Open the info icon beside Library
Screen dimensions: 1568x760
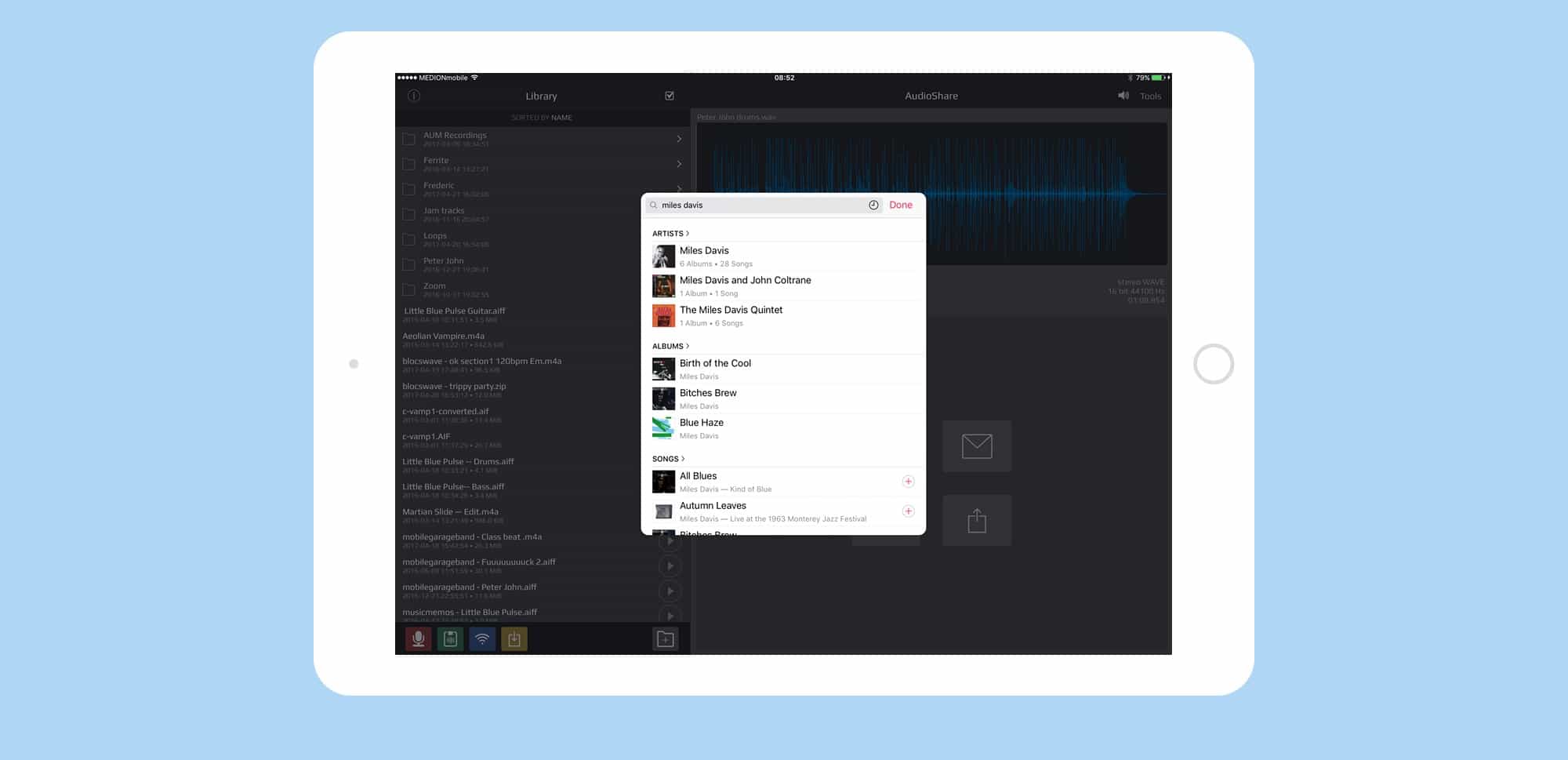pyautogui.click(x=414, y=96)
